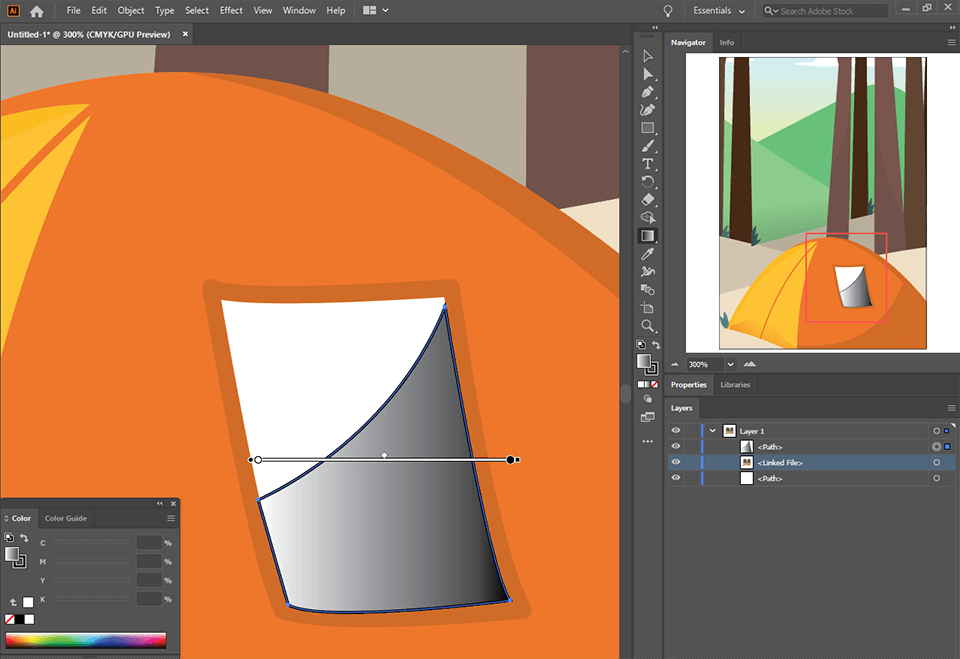Activate the Paintbrush tool
960x659 pixels.
648,145
